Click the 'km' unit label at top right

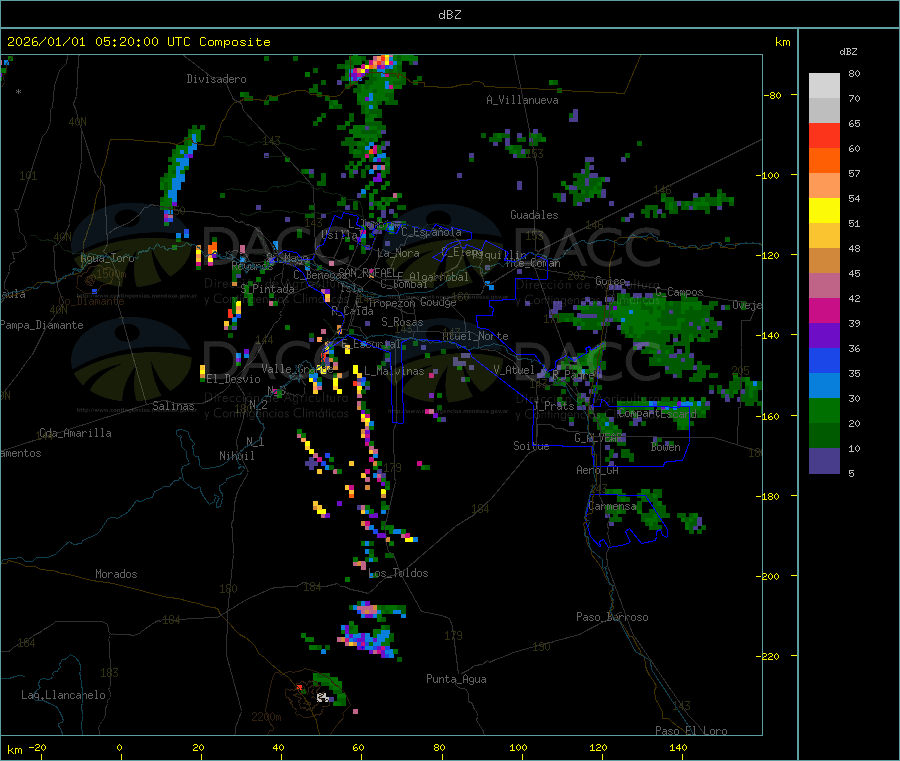pyautogui.click(x=782, y=42)
